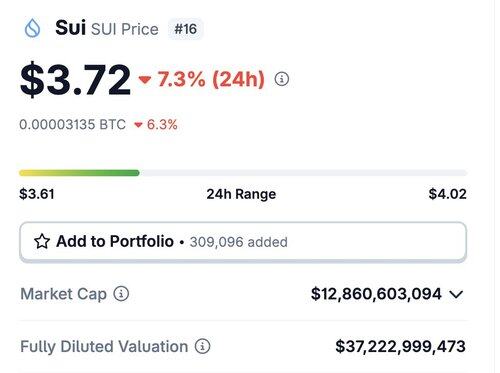
Task: Click the $37,222,999,473 valuation figure
Action: point(400,346)
